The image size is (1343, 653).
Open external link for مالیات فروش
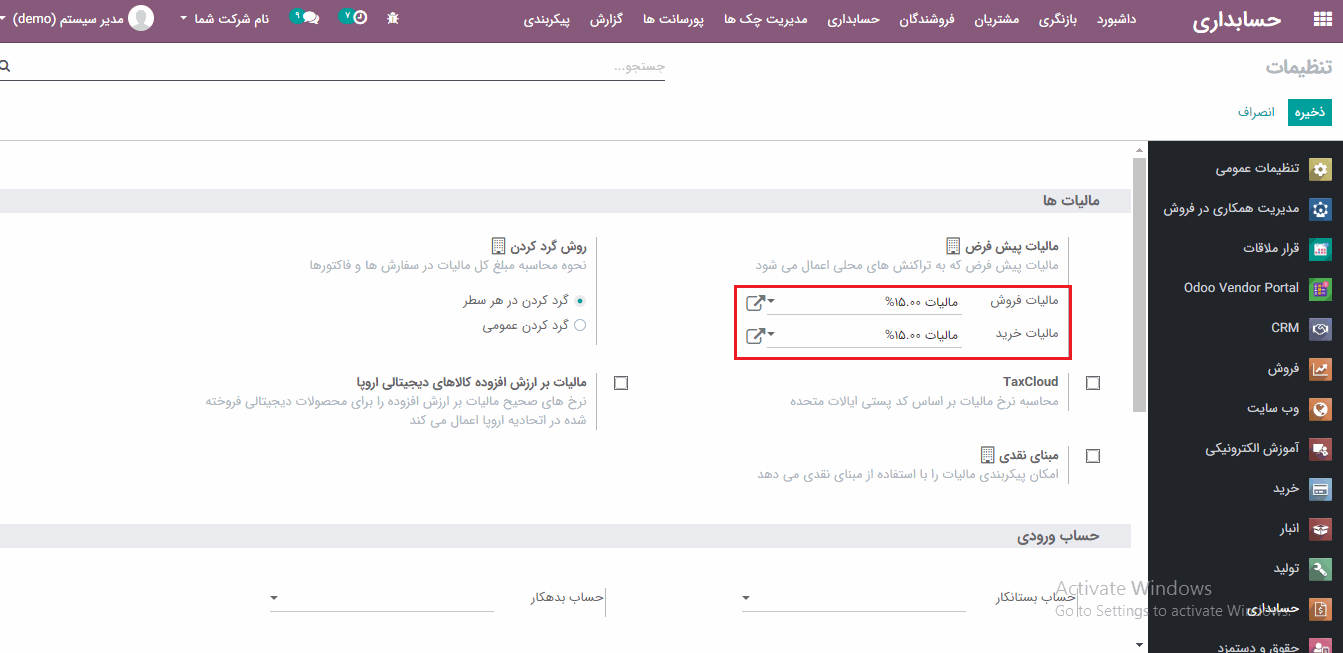pos(756,302)
